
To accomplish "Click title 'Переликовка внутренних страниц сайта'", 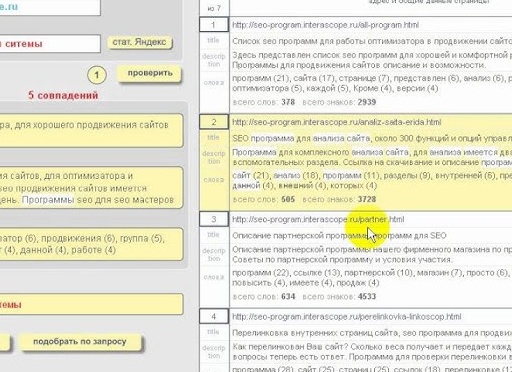I will 372,333.
